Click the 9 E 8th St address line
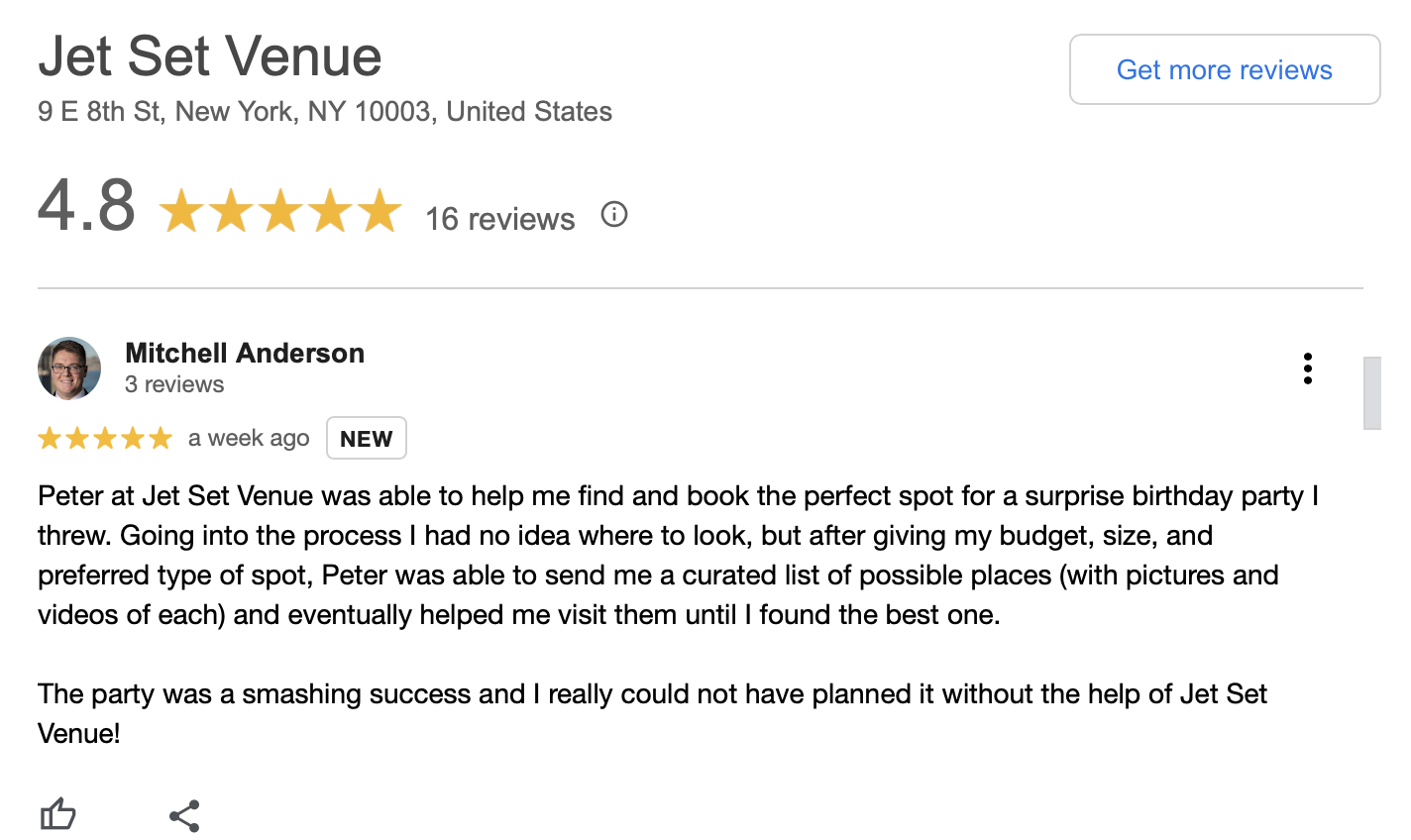This screenshot has height=840, width=1411. [x=325, y=111]
